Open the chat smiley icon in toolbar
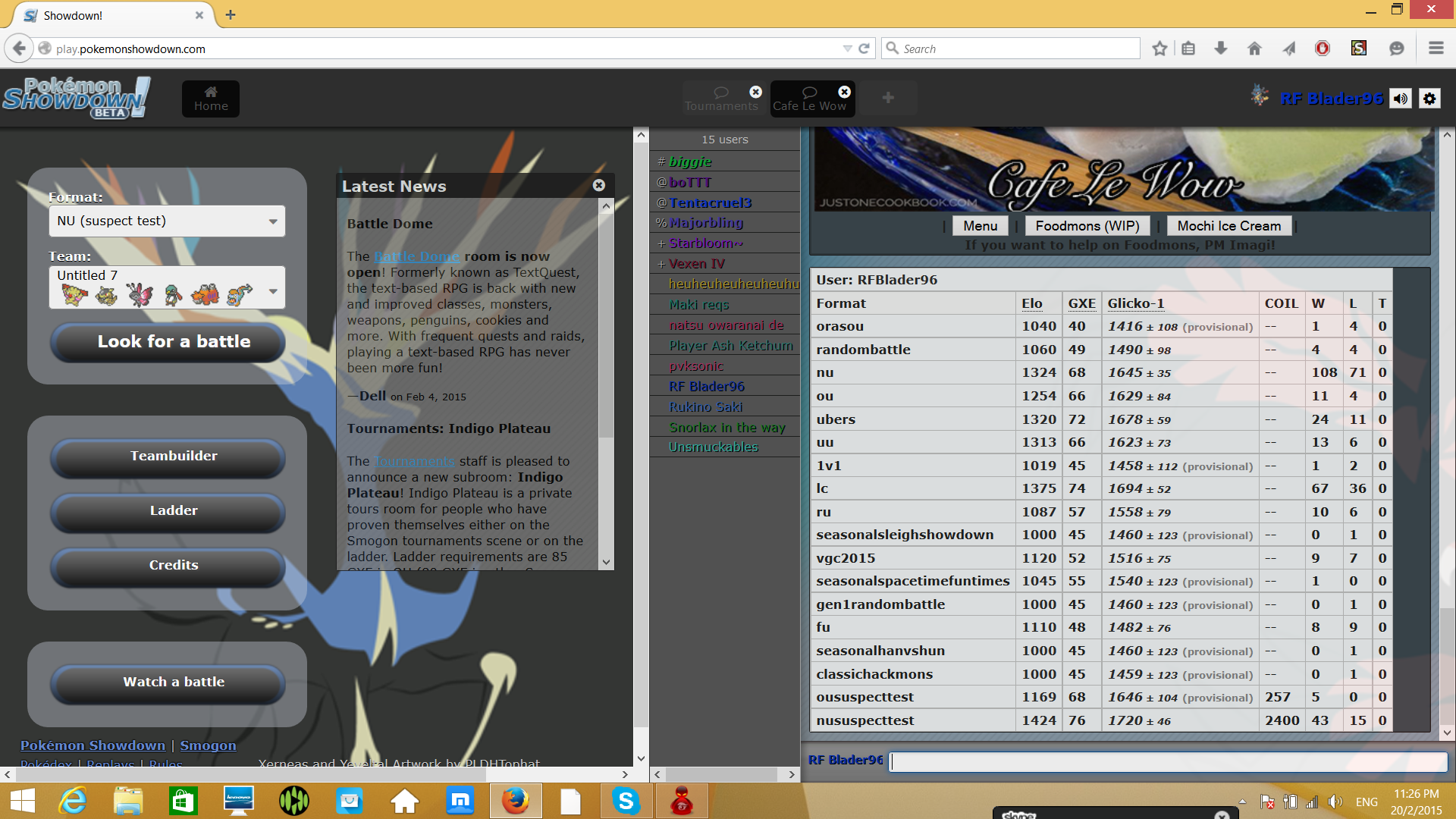1456x819 pixels. [x=1397, y=49]
